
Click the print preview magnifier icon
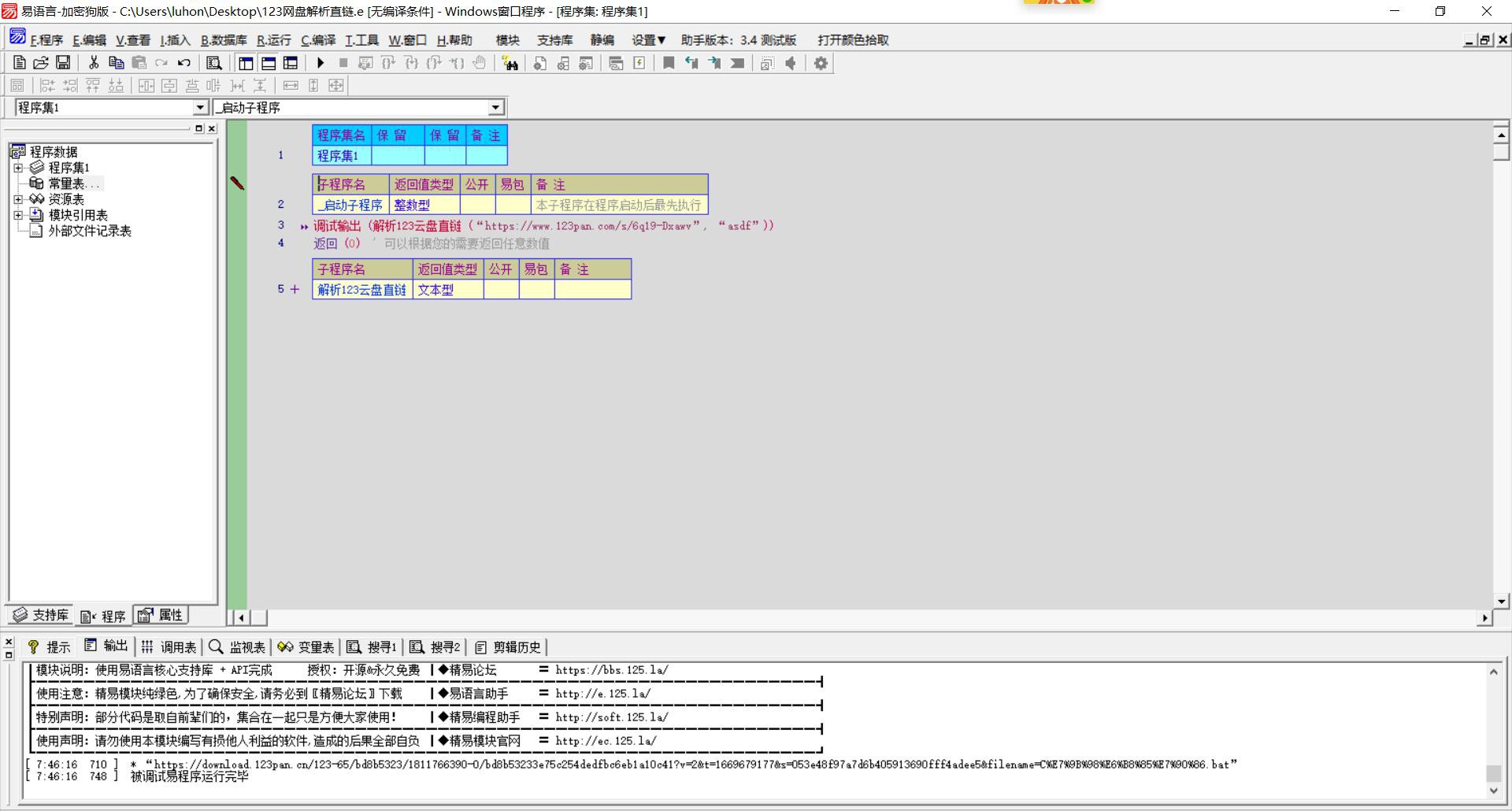(213, 63)
